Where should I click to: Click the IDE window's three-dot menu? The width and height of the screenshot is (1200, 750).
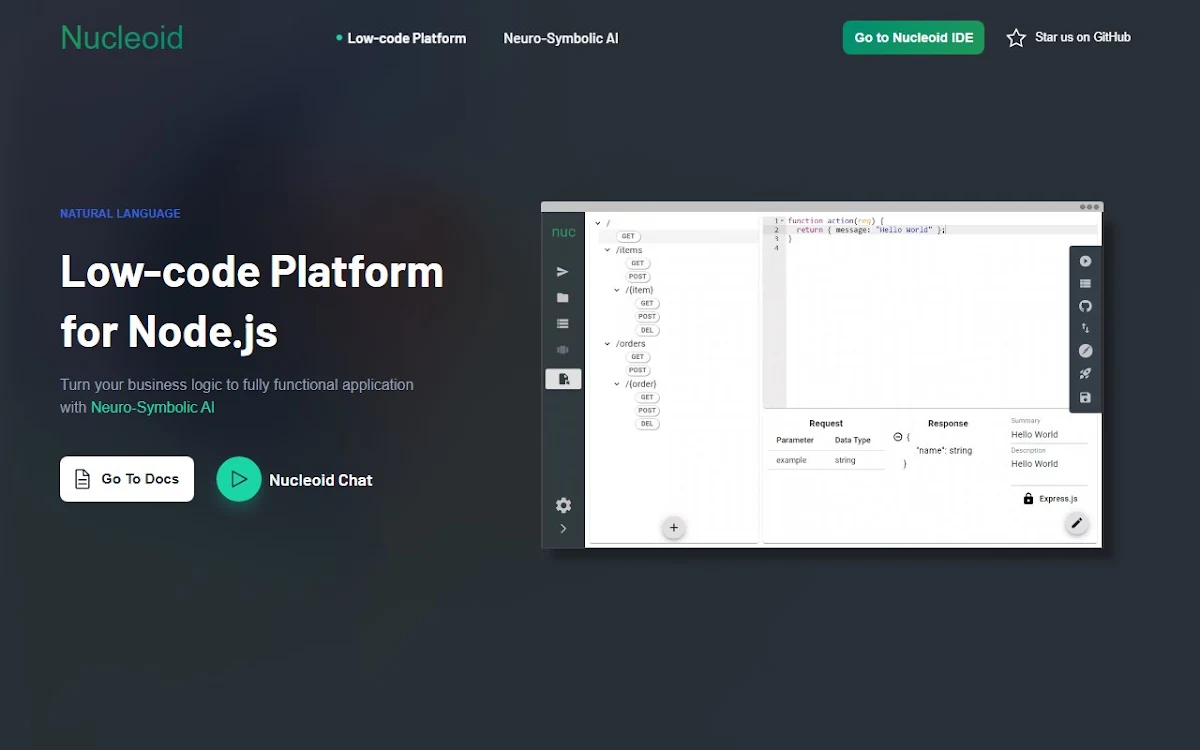click(x=1089, y=207)
